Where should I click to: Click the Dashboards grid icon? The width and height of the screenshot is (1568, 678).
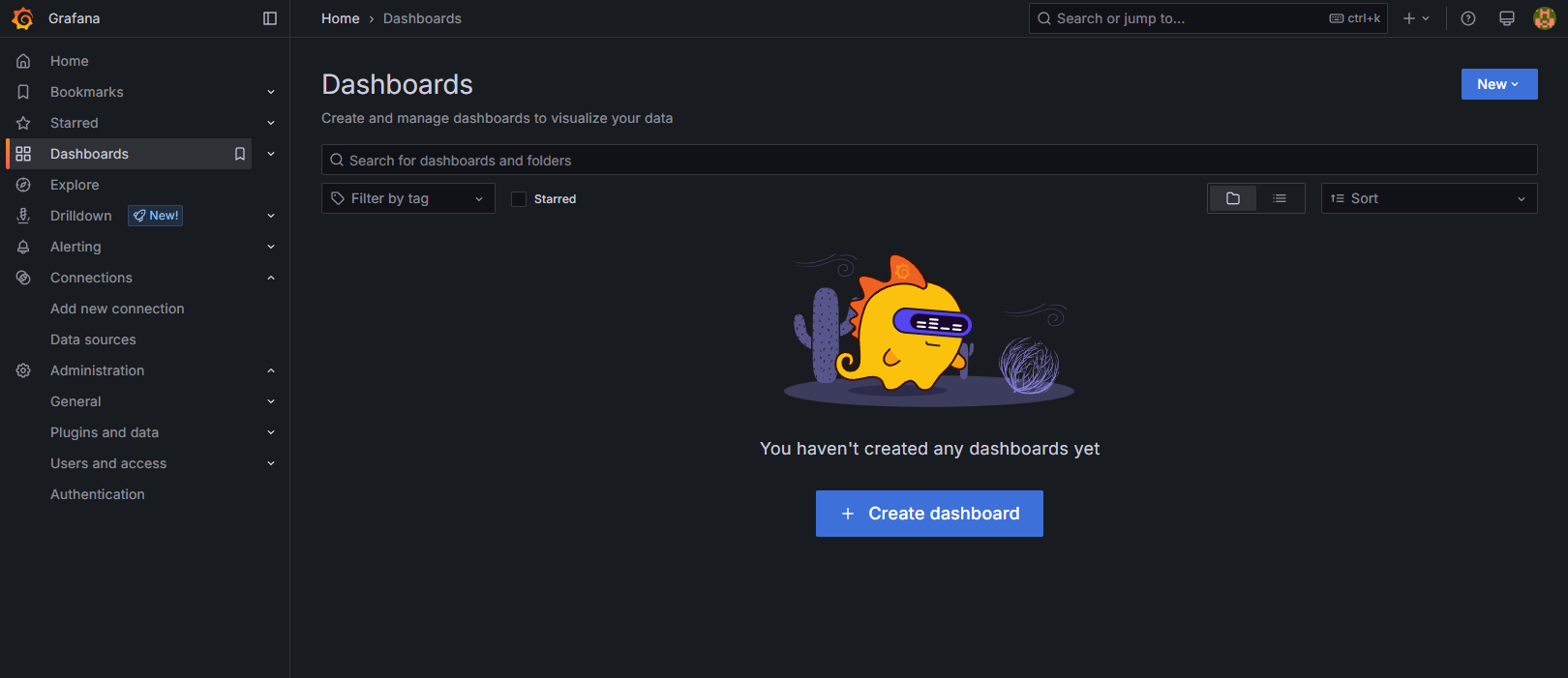click(23, 154)
